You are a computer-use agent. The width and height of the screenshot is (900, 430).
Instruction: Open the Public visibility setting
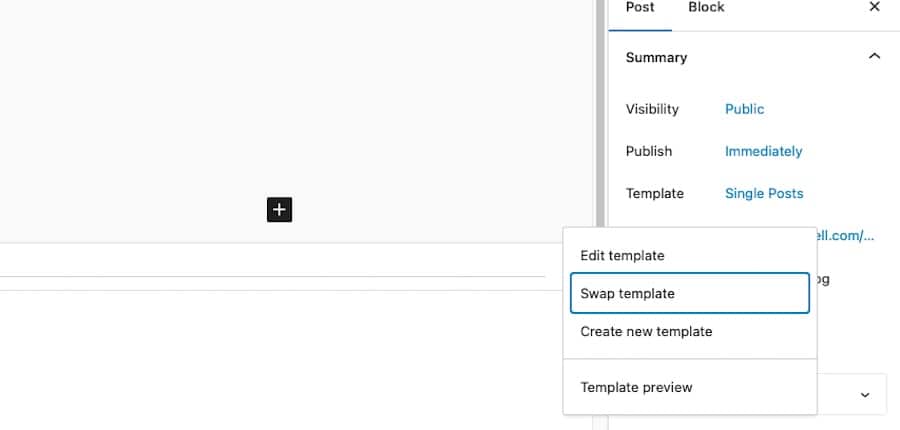pos(744,109)
